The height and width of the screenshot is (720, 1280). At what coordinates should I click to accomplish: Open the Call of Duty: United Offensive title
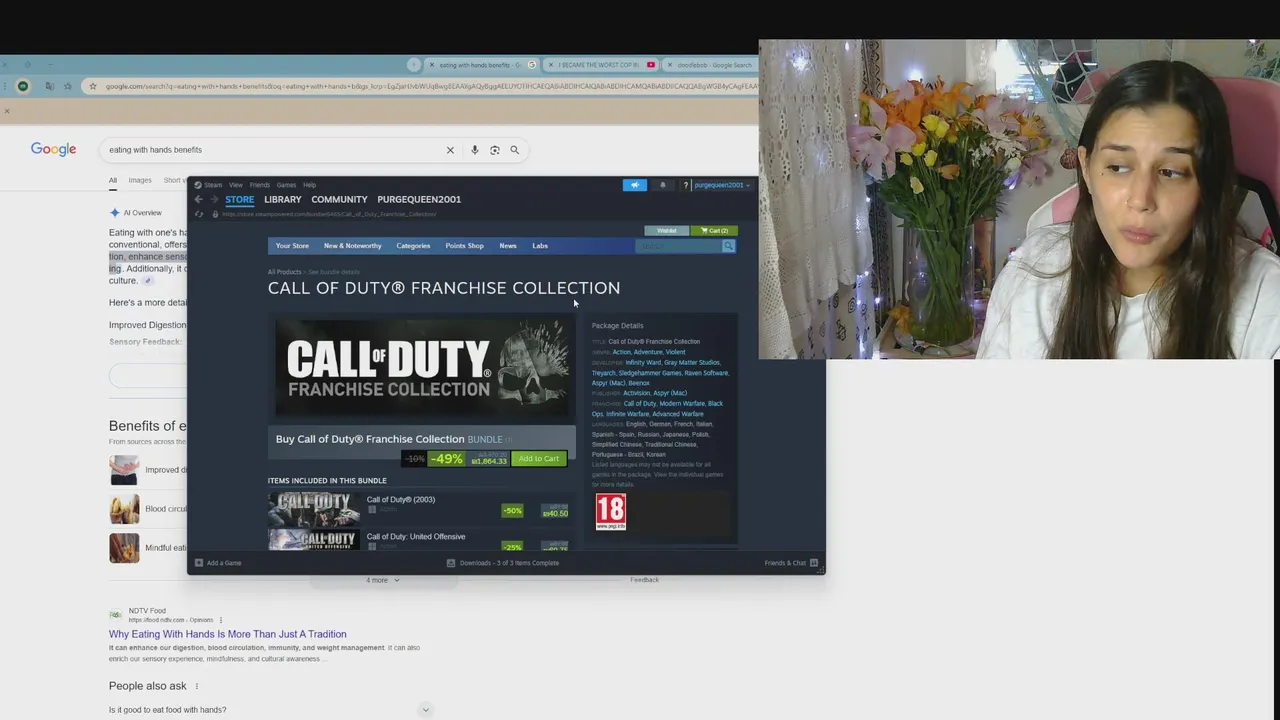[x=416, y=537]
